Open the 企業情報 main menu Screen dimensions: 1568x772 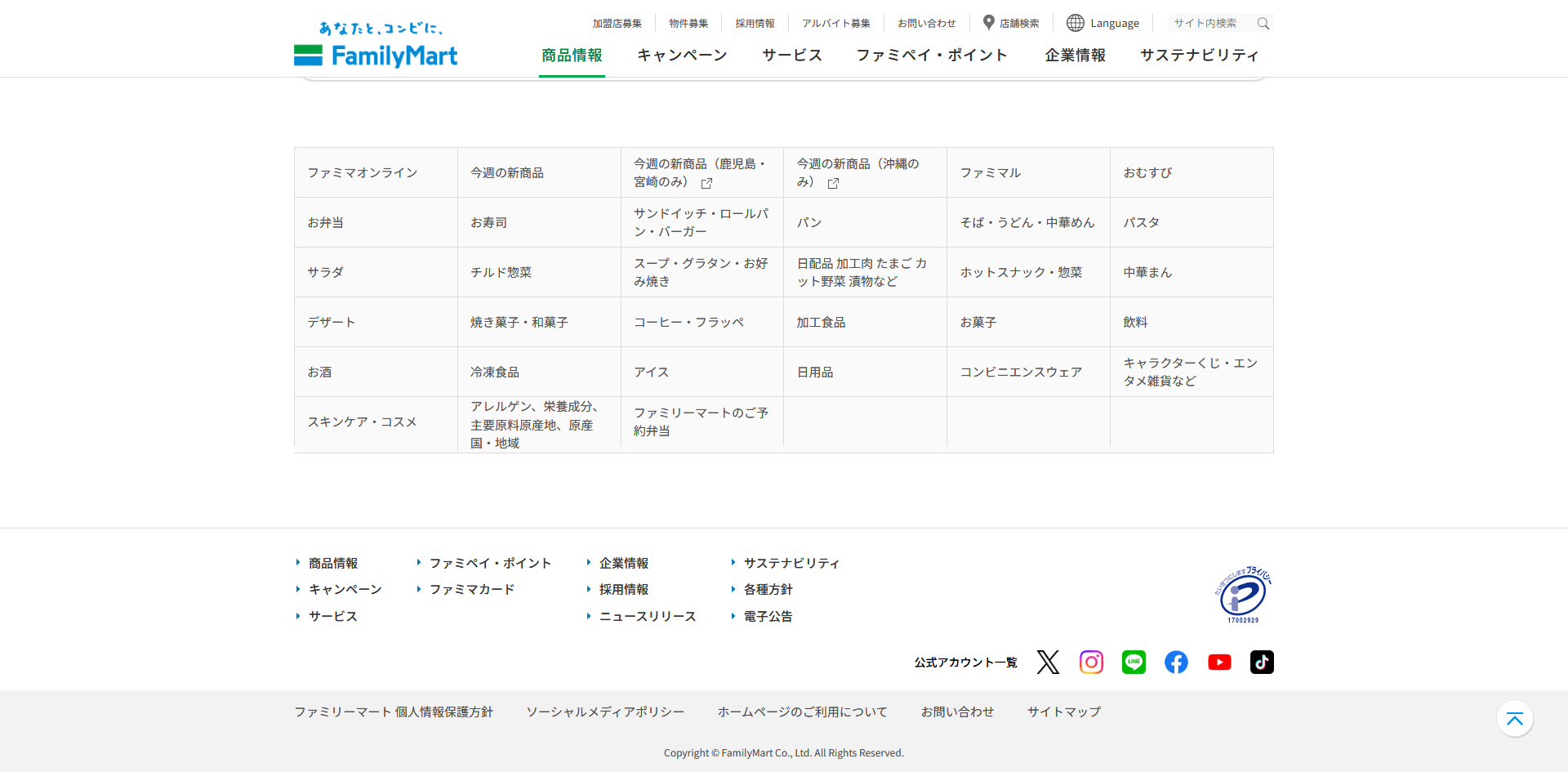[1075, 55]
